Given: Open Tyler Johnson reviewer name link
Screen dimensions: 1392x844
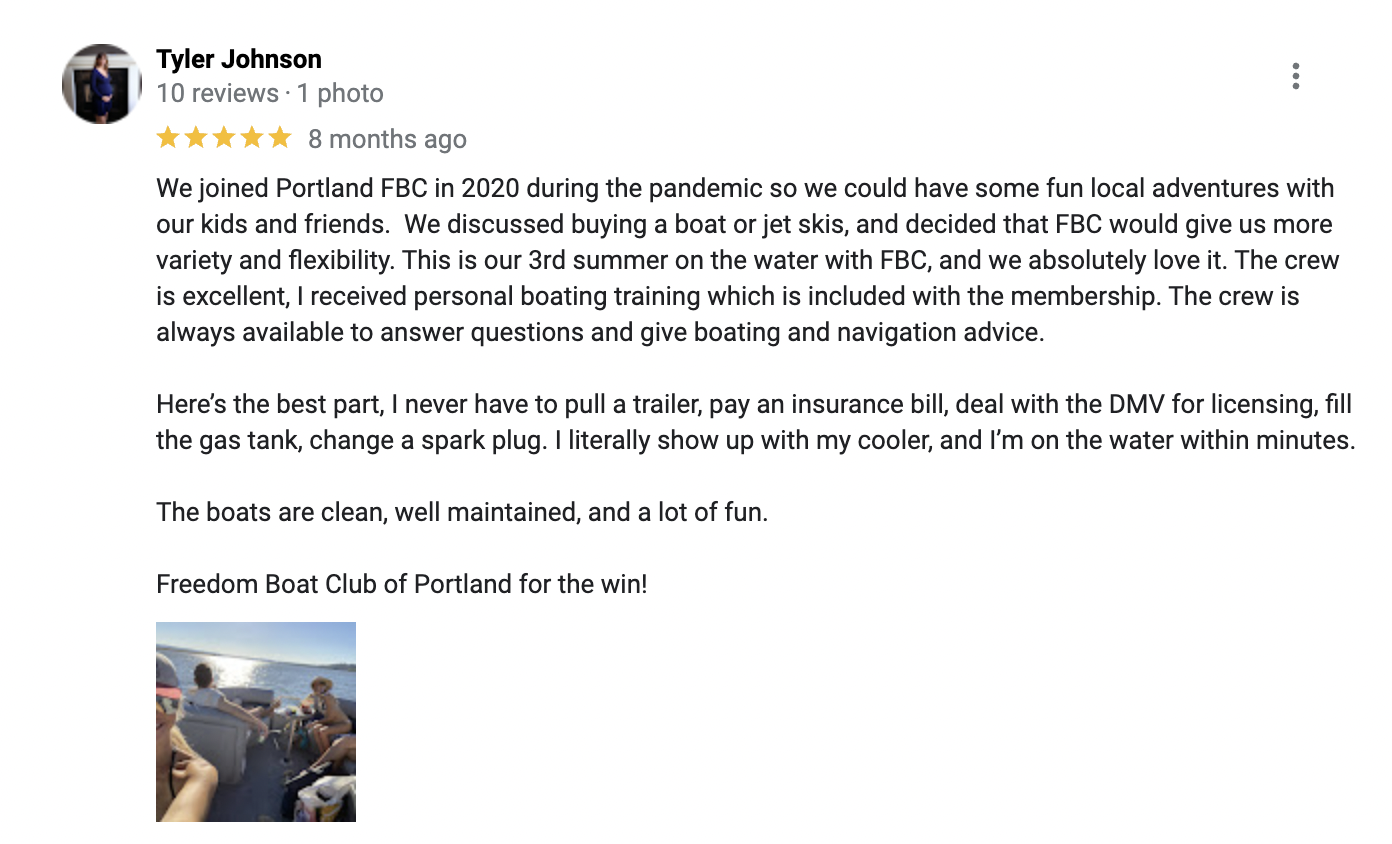Looking at the screenshot, I should click(x=239, y=59).
